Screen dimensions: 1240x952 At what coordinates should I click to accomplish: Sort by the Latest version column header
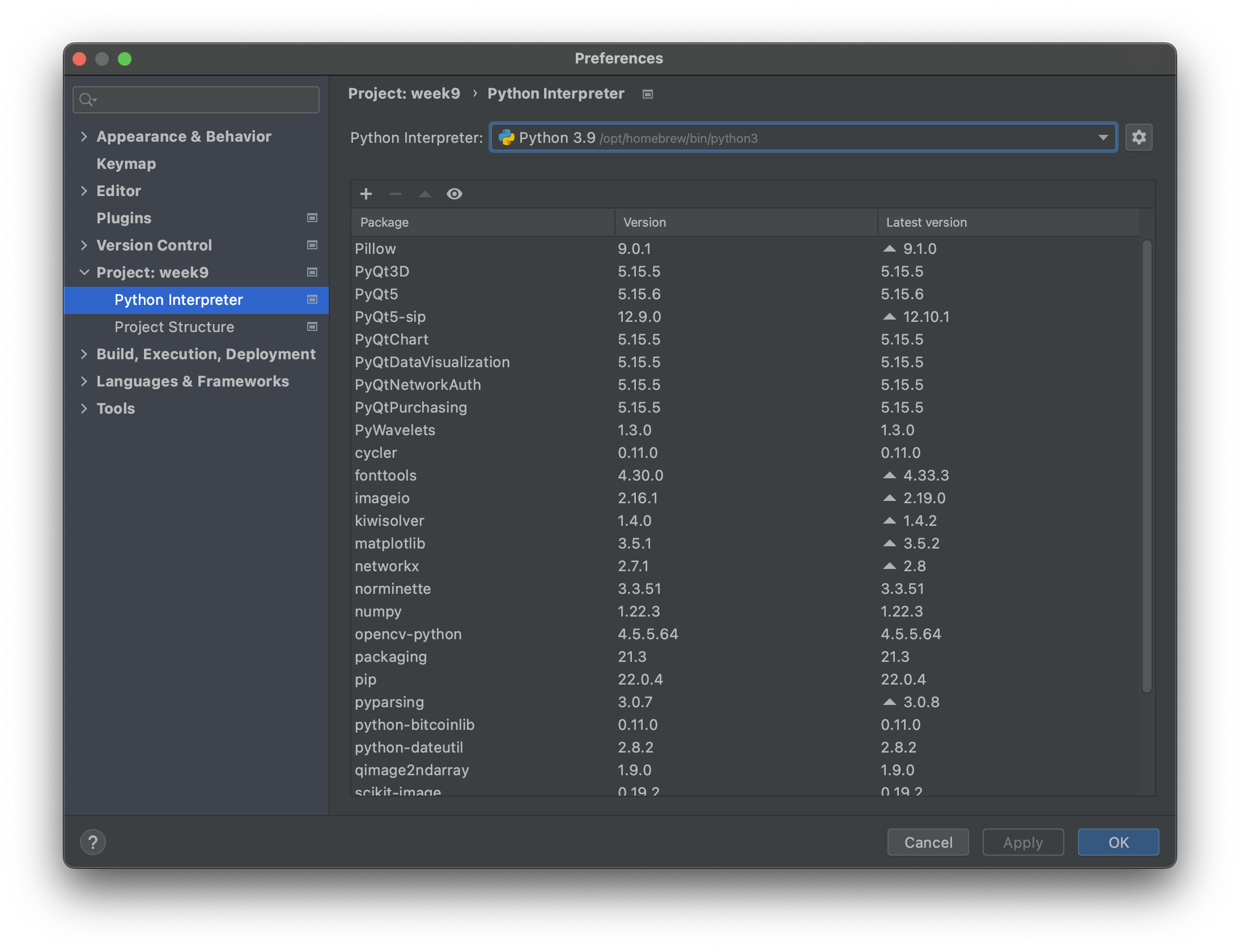pyautogui.click(x=1009, y=222)
